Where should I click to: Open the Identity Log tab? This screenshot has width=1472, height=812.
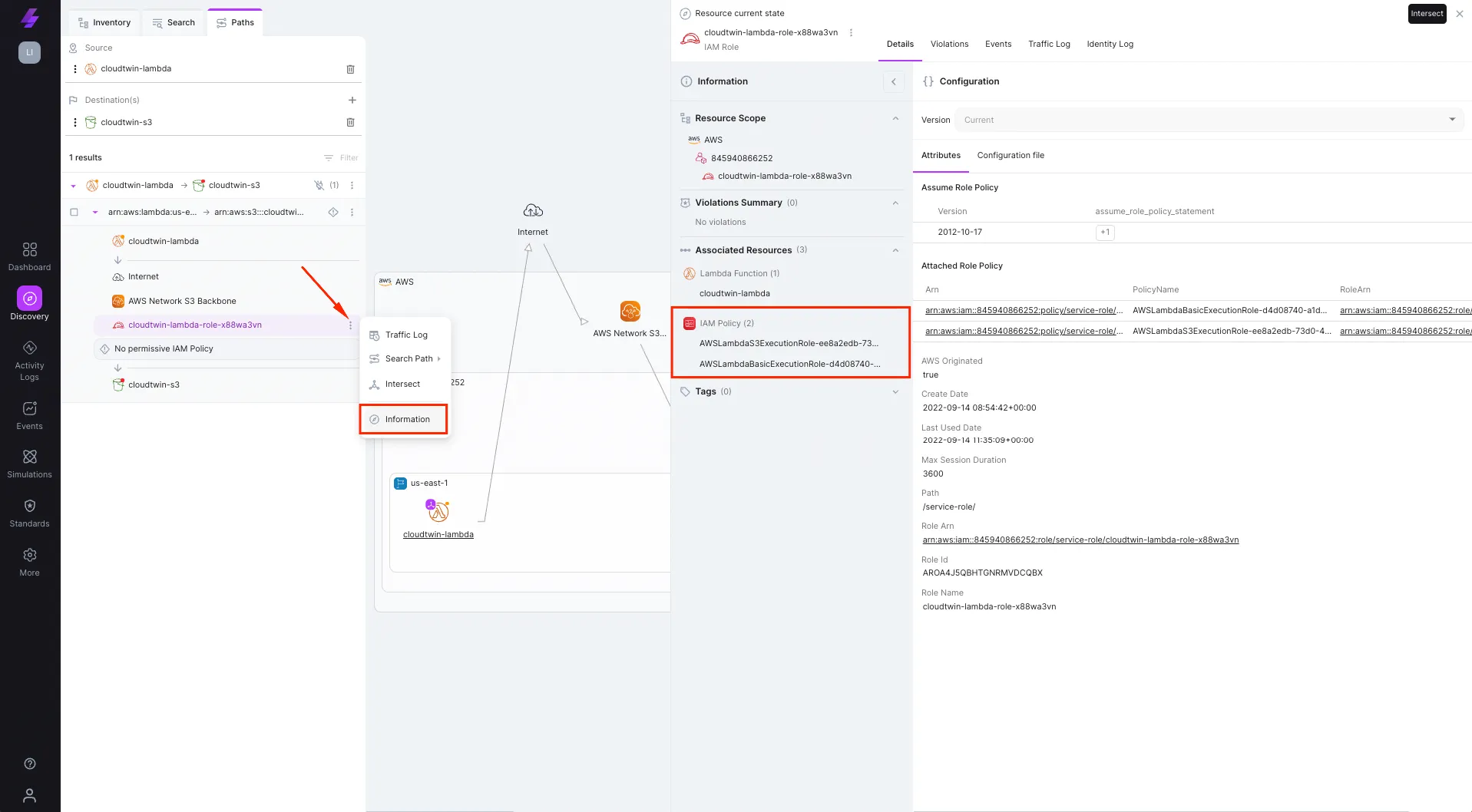[x=1110, y=44]
